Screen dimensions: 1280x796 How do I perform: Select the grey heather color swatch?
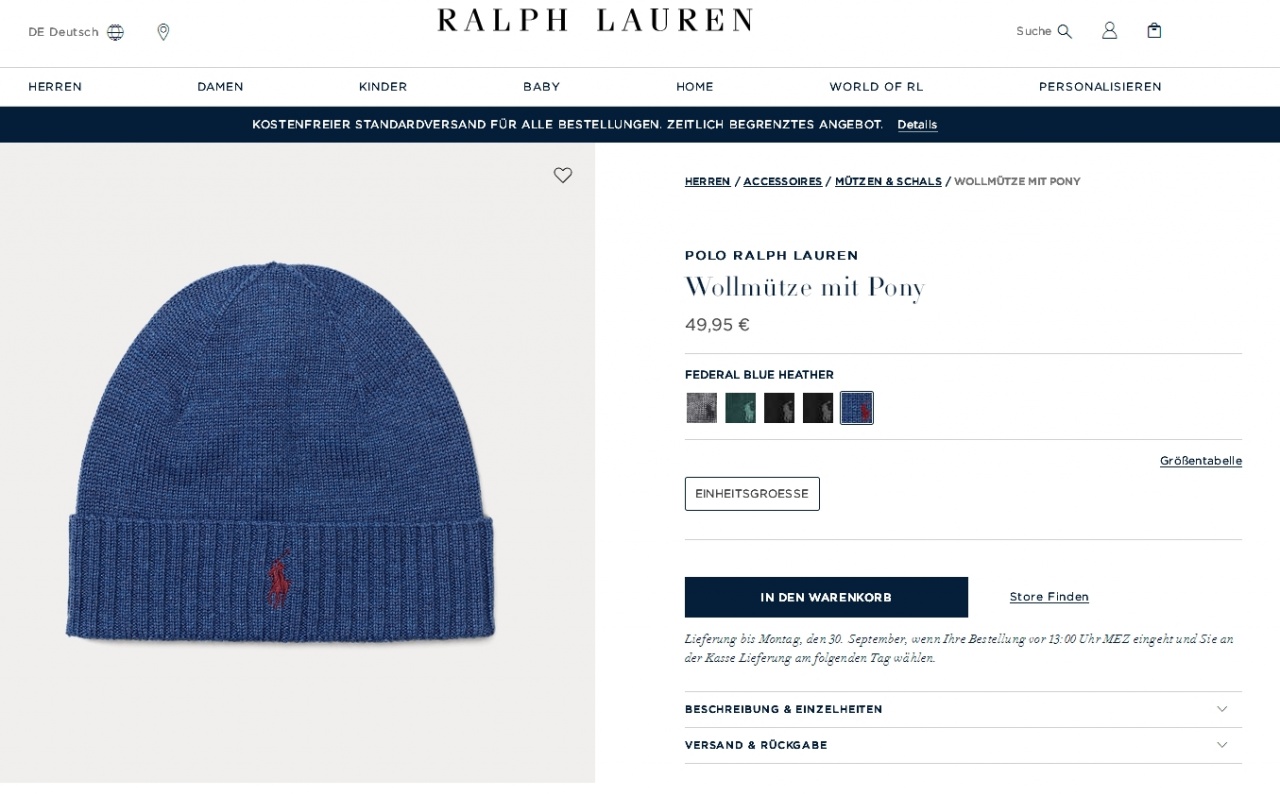(x=702, y=408)
